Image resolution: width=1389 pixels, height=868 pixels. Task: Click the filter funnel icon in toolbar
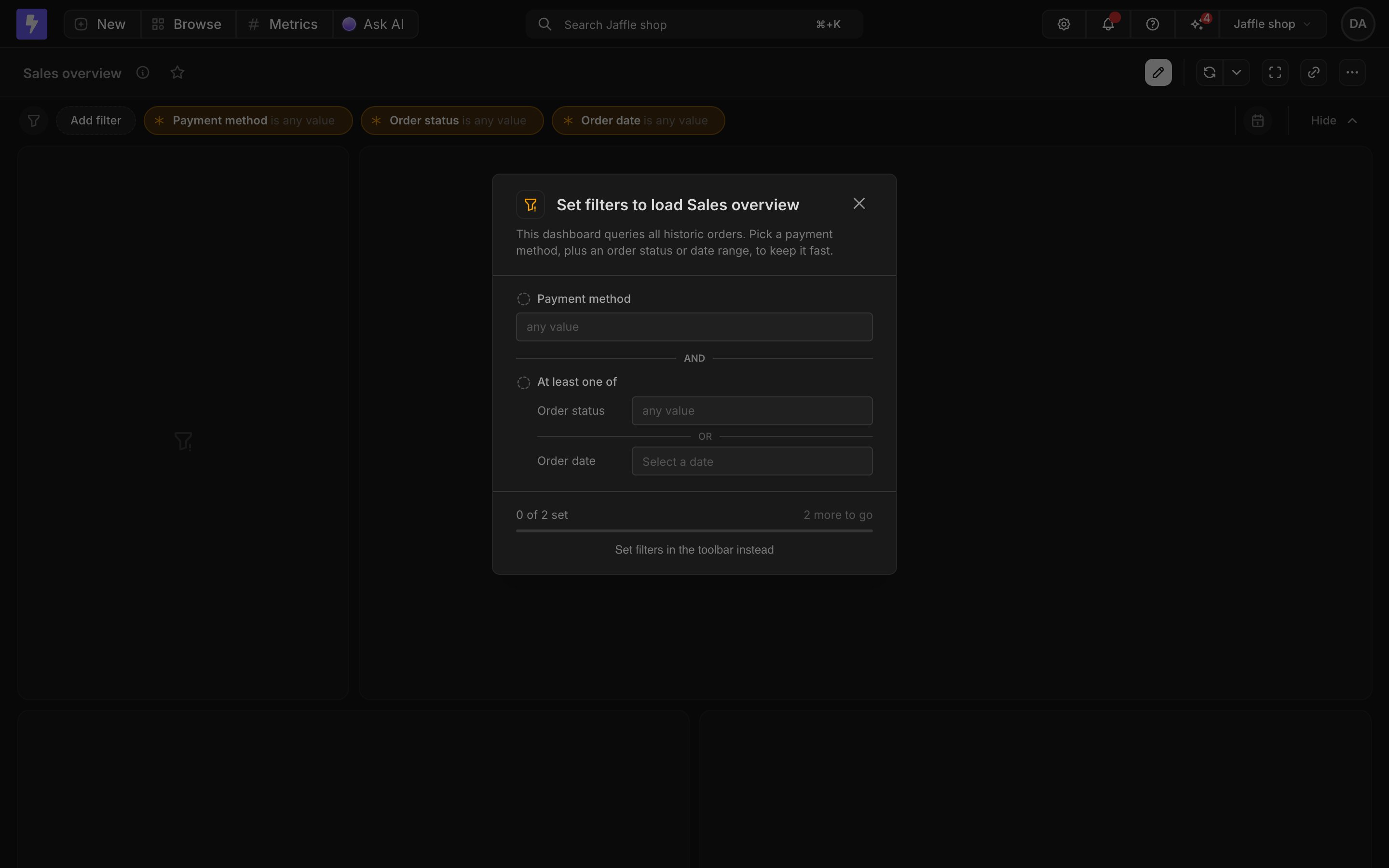33,121
